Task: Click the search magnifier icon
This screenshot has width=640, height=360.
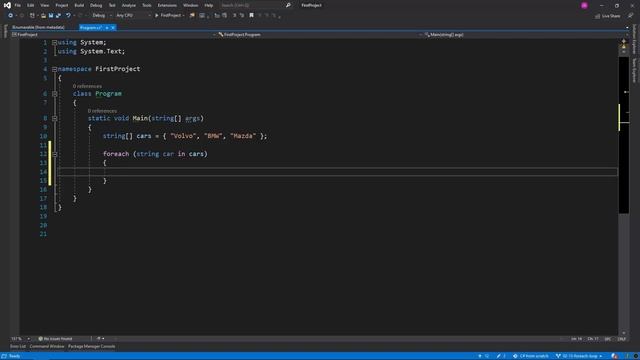Action: [288, 5]
